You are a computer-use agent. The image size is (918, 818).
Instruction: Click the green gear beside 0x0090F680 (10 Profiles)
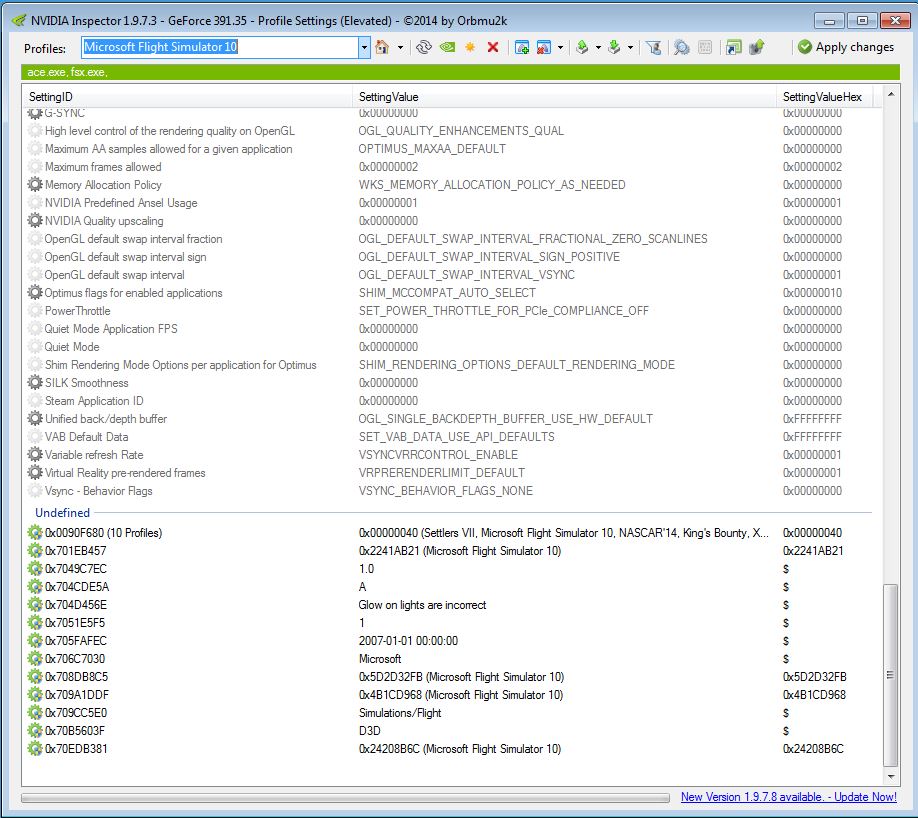point(35,533)
